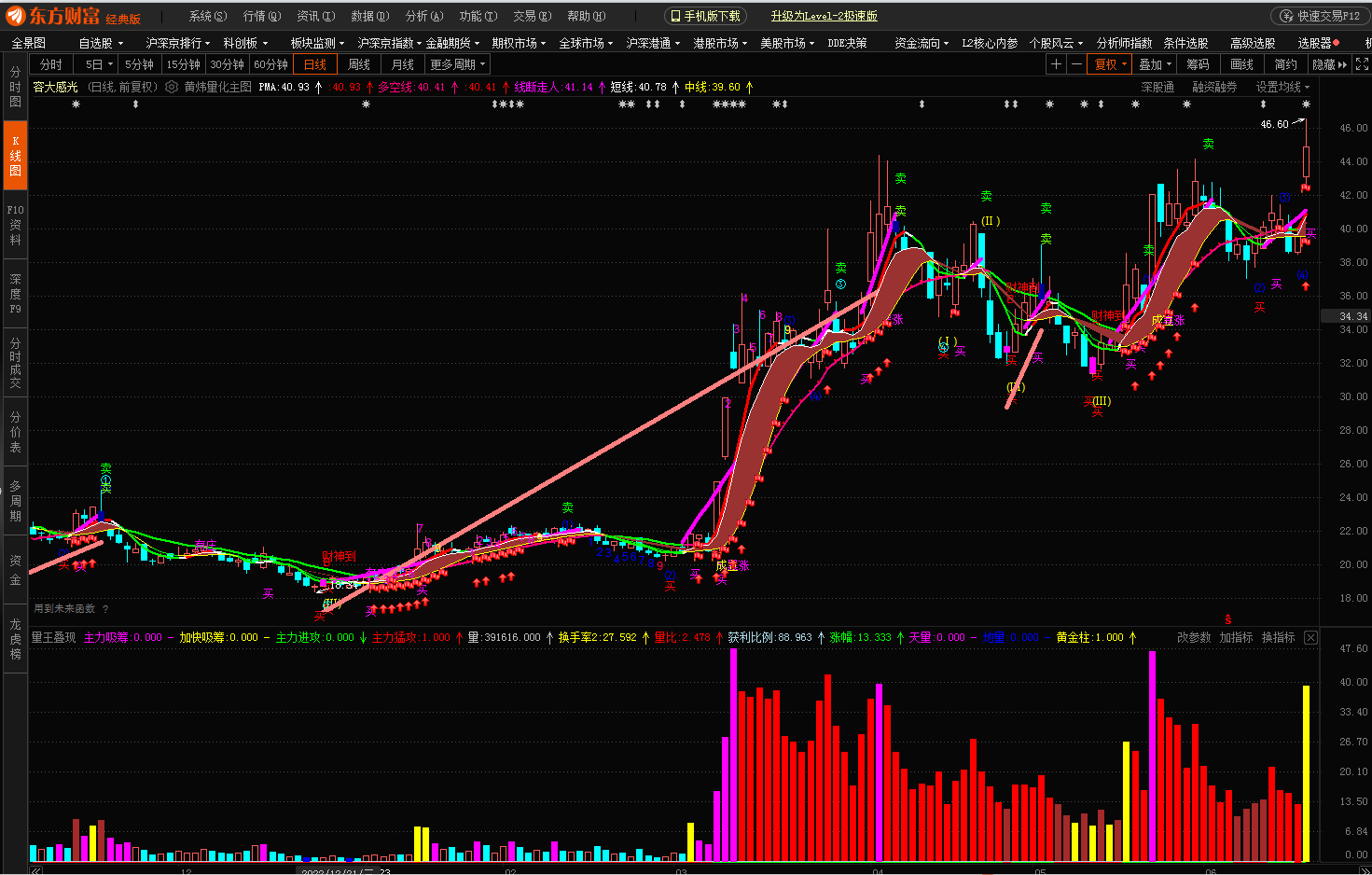1372x875 pixels.
Task: Click the 升级为Level-2极速版 link
Action: pos(824,16)
